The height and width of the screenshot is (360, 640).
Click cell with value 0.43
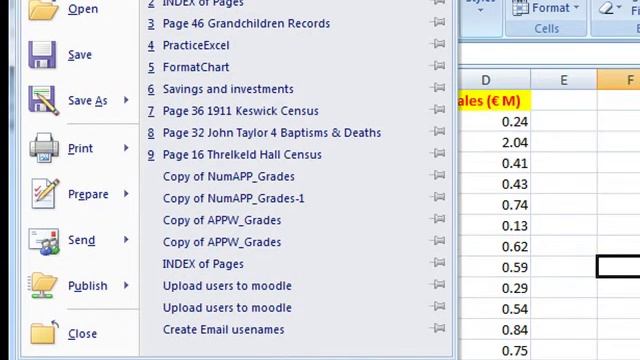[494, 184]
